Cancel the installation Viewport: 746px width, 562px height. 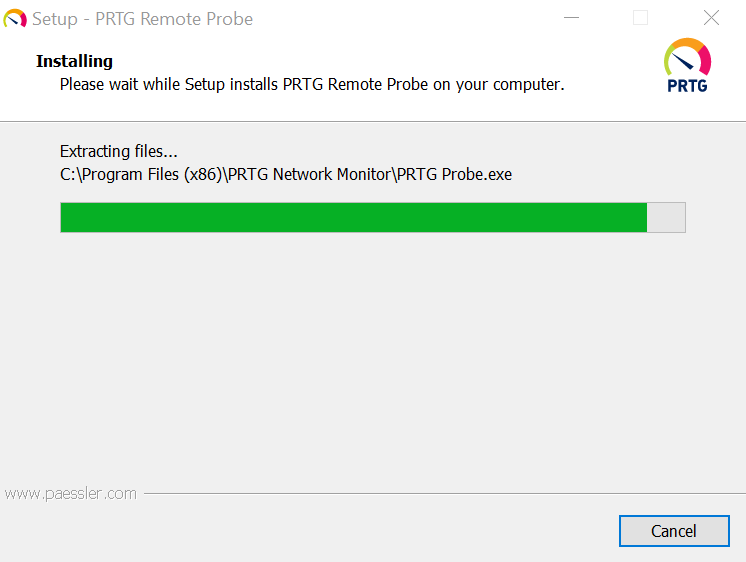tap(673, 531)
